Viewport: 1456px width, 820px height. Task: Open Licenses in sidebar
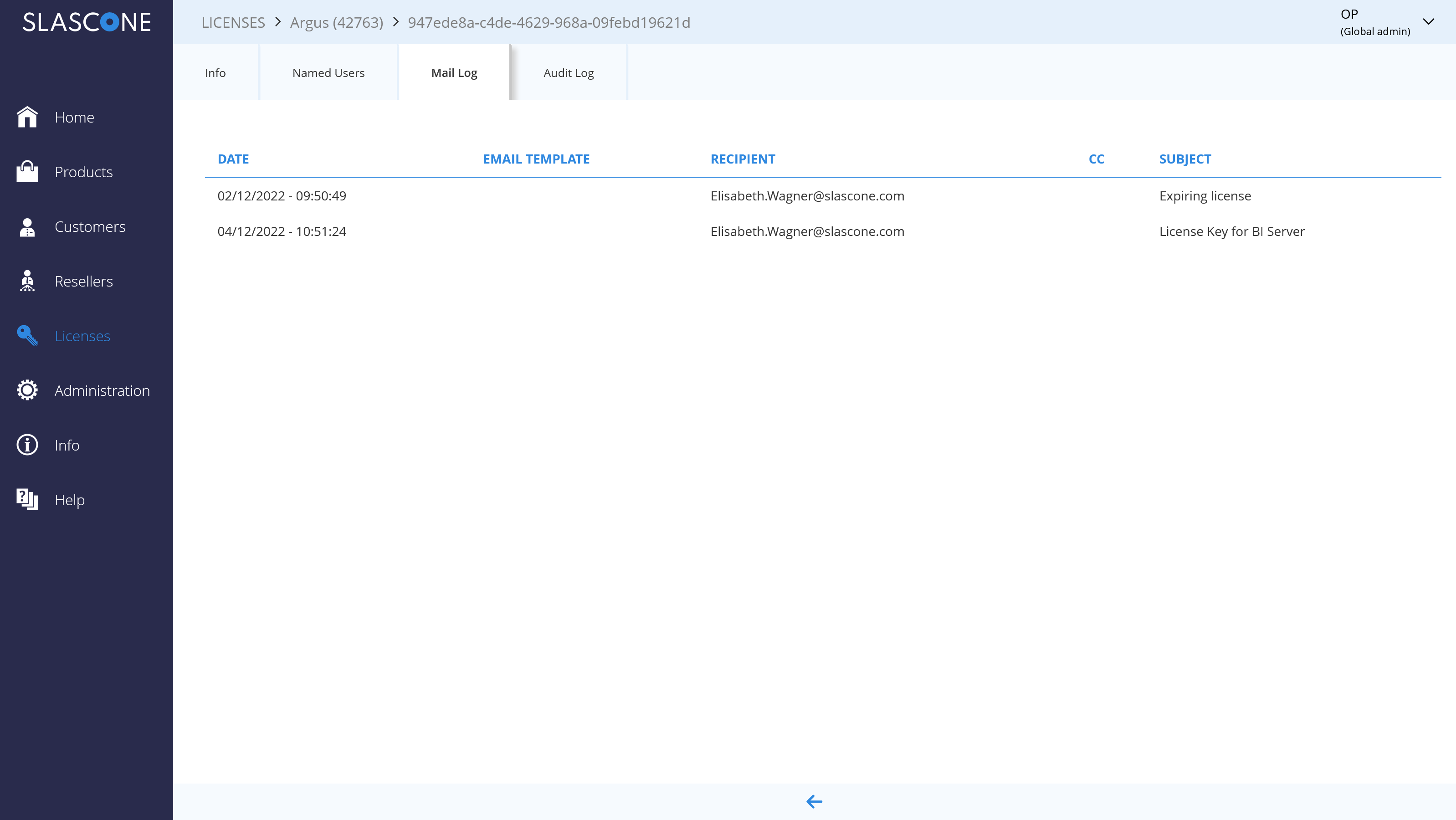coord(82,336)
